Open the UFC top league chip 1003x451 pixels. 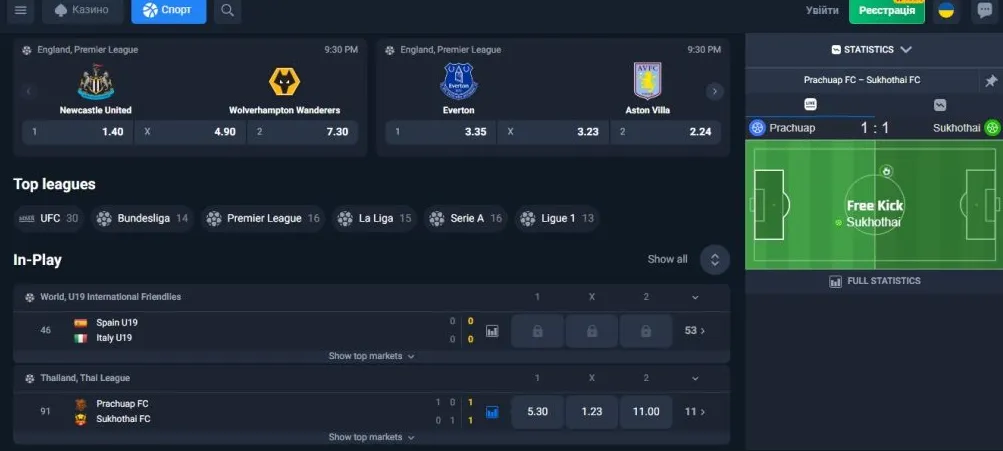point(49,219)
